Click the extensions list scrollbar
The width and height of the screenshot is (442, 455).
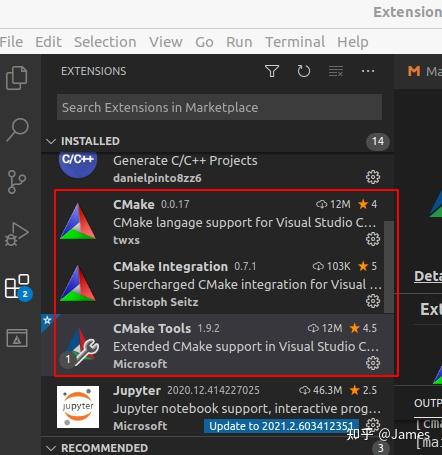pyautogui.click(x=389, y=267)
